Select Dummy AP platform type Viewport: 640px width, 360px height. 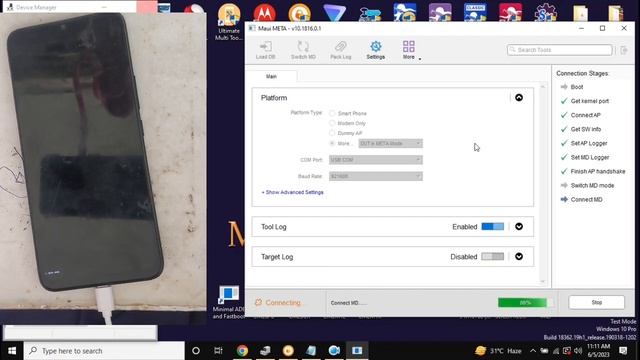click(332, 133)
